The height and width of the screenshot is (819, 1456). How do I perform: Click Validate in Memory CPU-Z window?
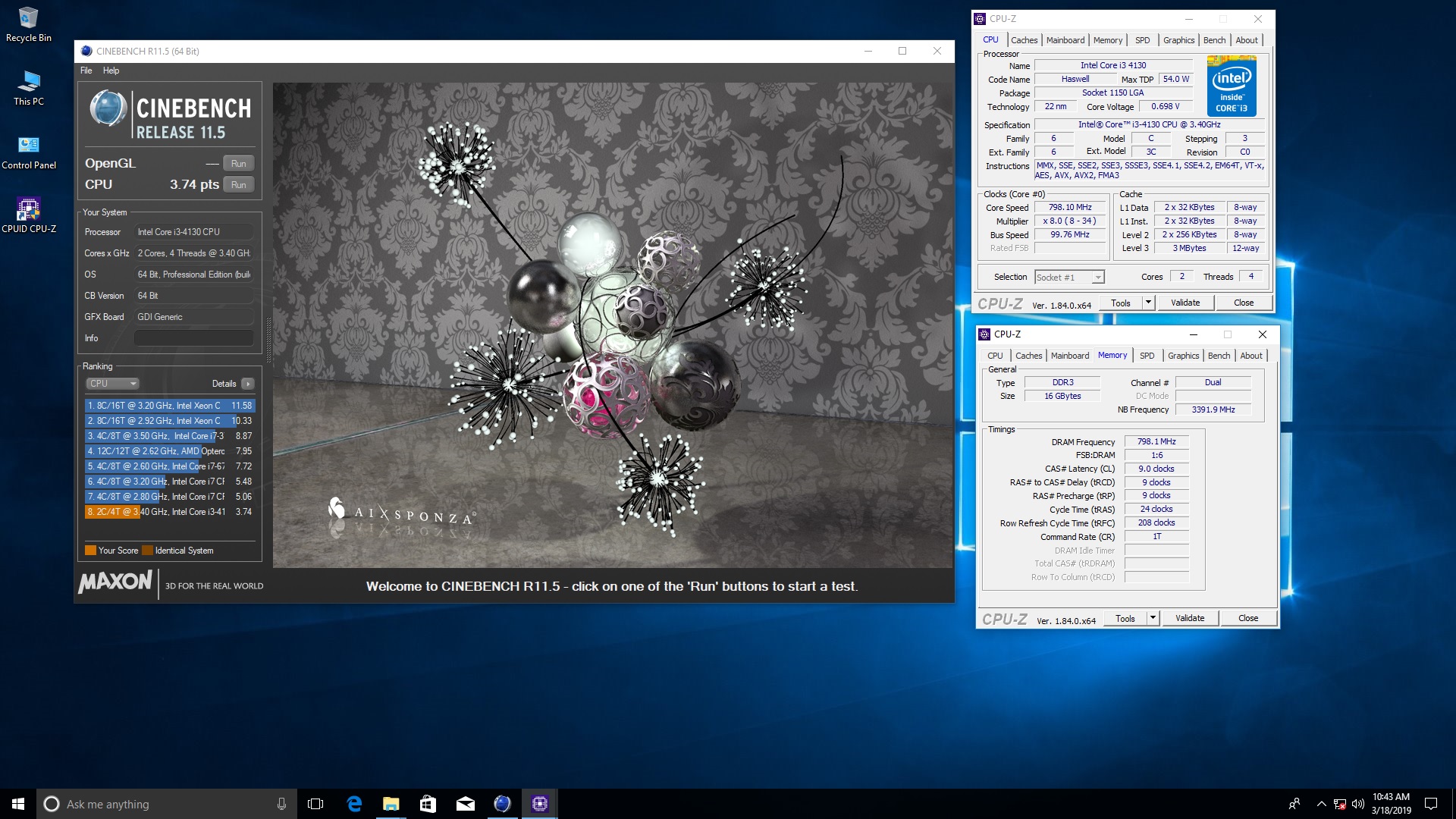pos(1190,618)
